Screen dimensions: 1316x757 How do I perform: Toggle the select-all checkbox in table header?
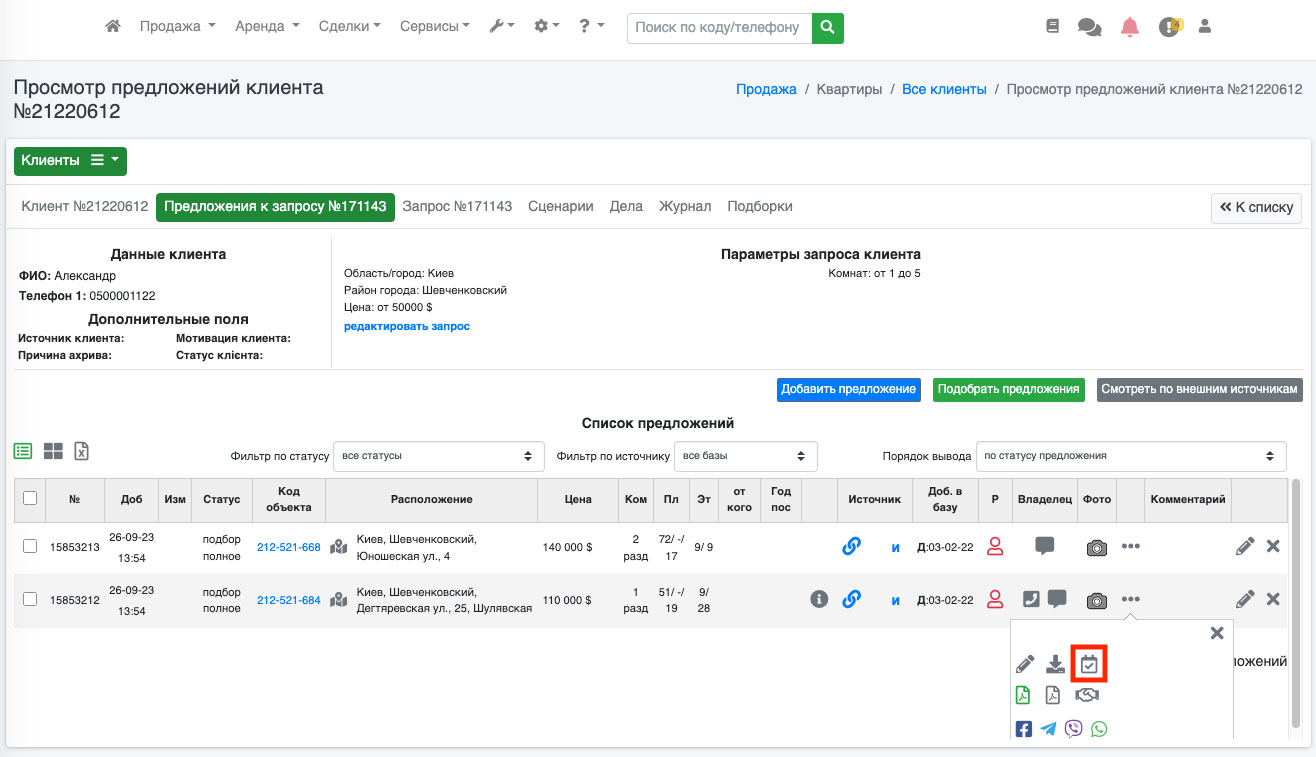(x=30, y=498)
